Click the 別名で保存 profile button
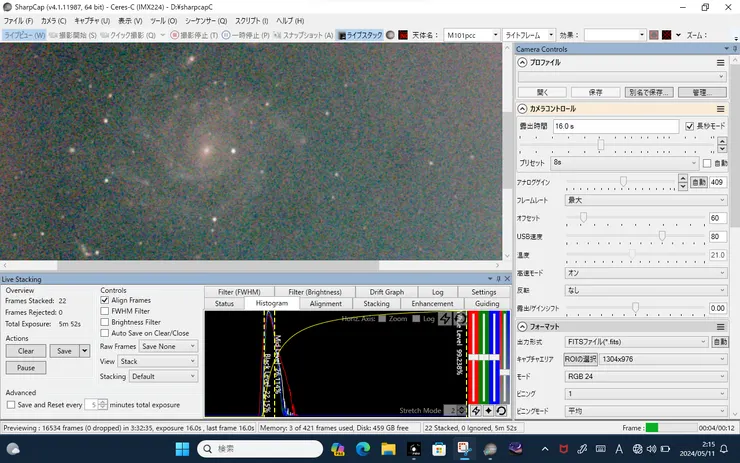The image size is (740, 463). point(649,93)
